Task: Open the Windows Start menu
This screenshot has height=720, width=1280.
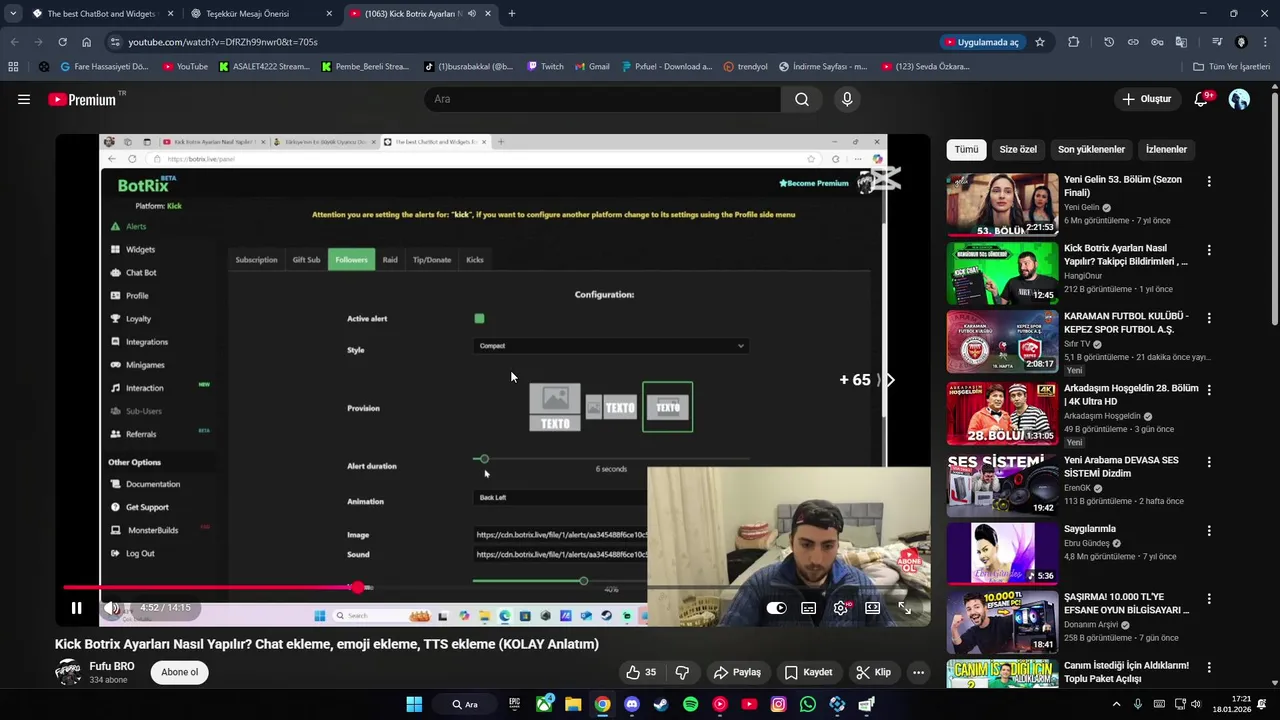Action: point(414,704)
